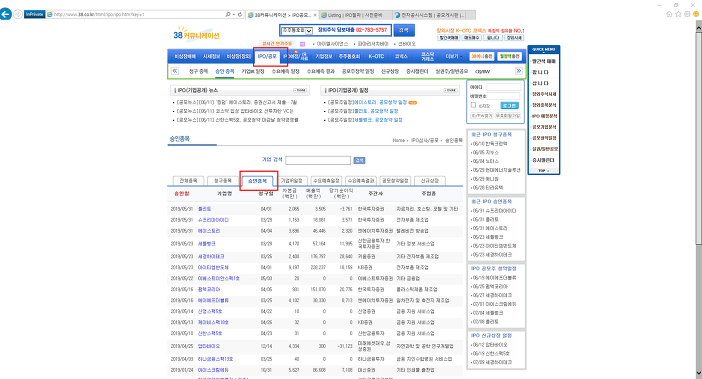The height and width of the screenshot is (379, 702).
Task: Click the blue 로그인 button
Action: pyautogui.click(x=509, y=106)
